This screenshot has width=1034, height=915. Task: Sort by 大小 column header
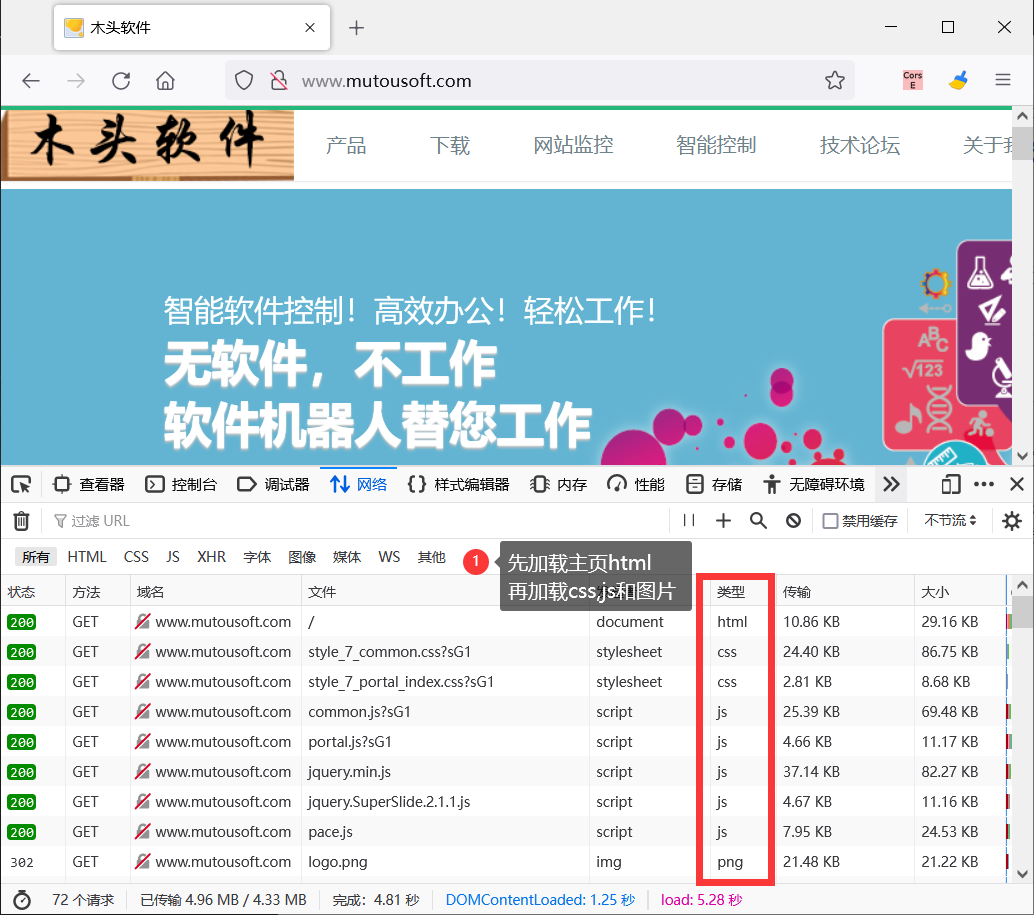tap(959, 592)
